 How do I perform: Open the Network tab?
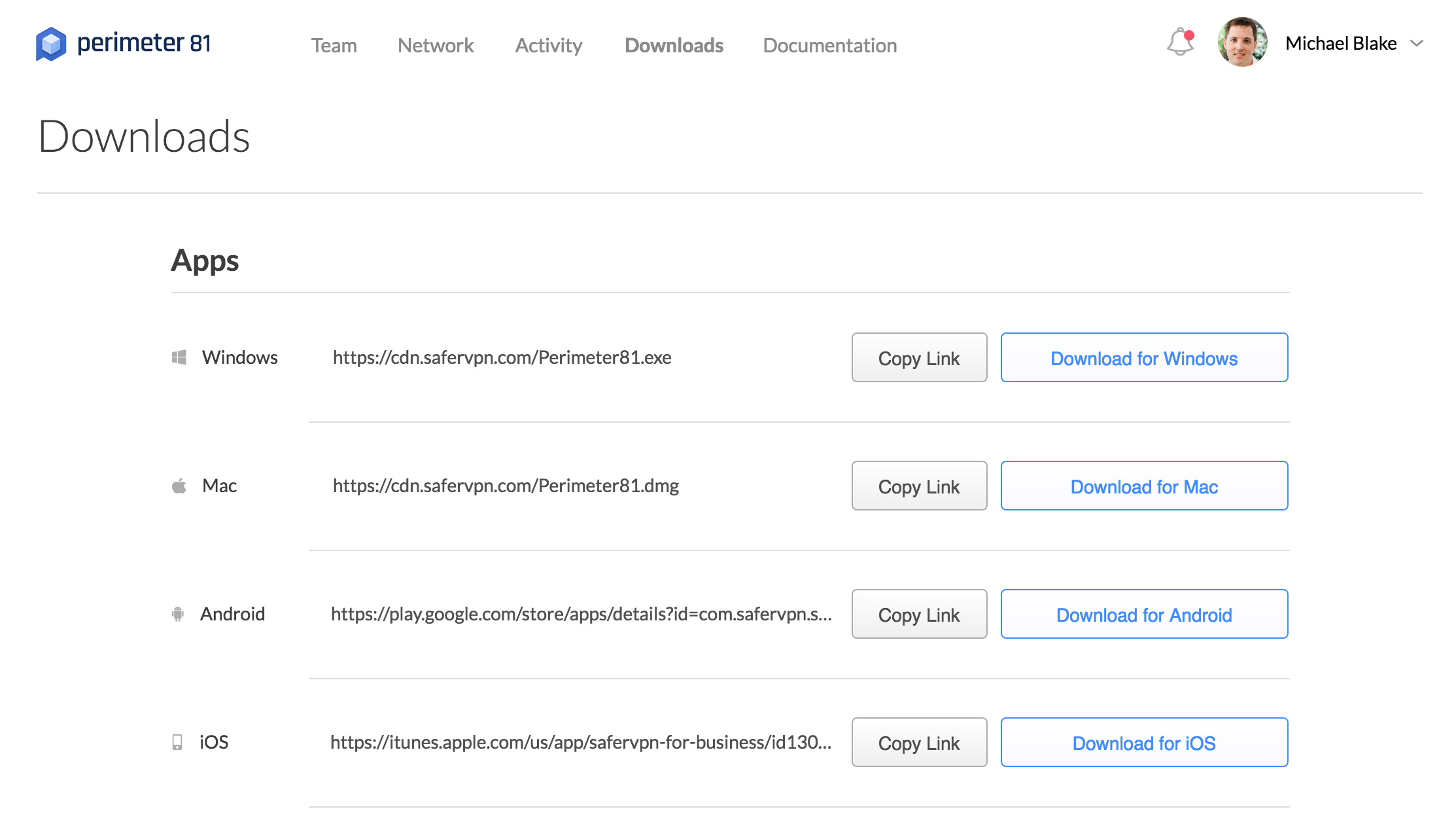pyautogui.click(x=436, y=45)
